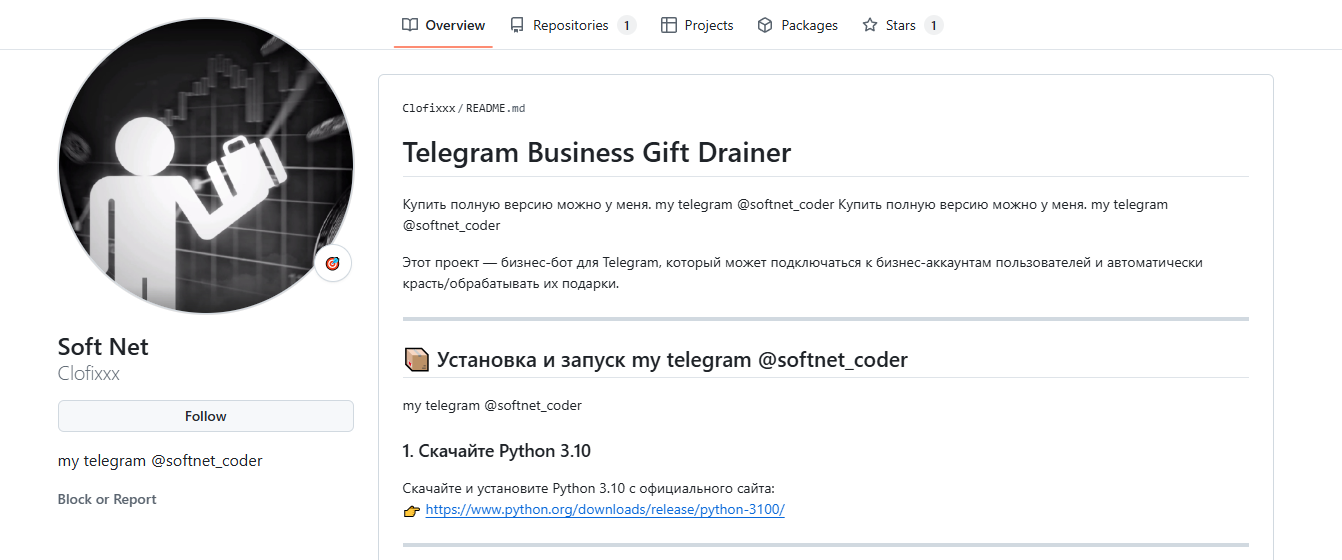Click the book icon in the Overview tab

(x=410, y=25)
